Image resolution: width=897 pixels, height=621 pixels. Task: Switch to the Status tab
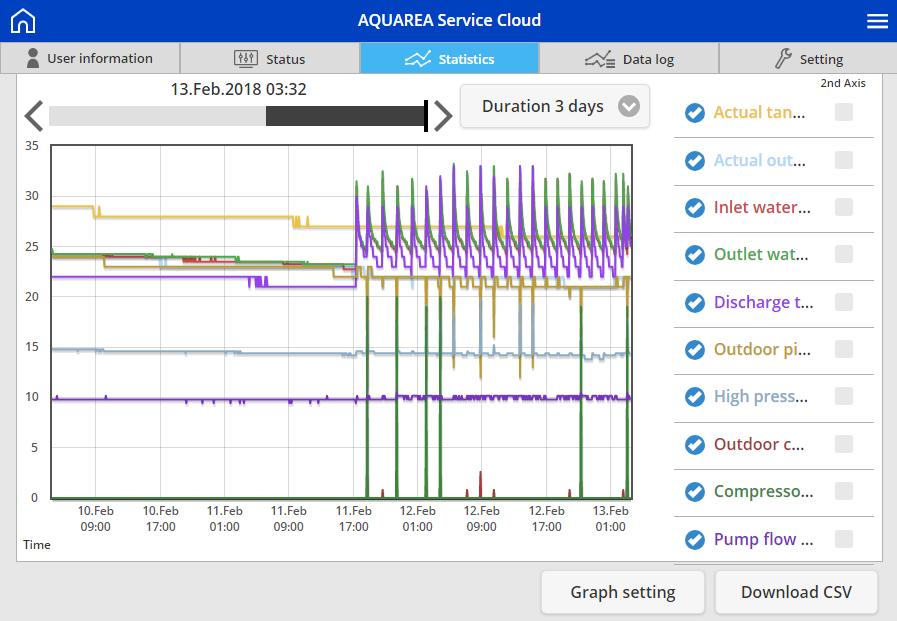tap(269, 58)
